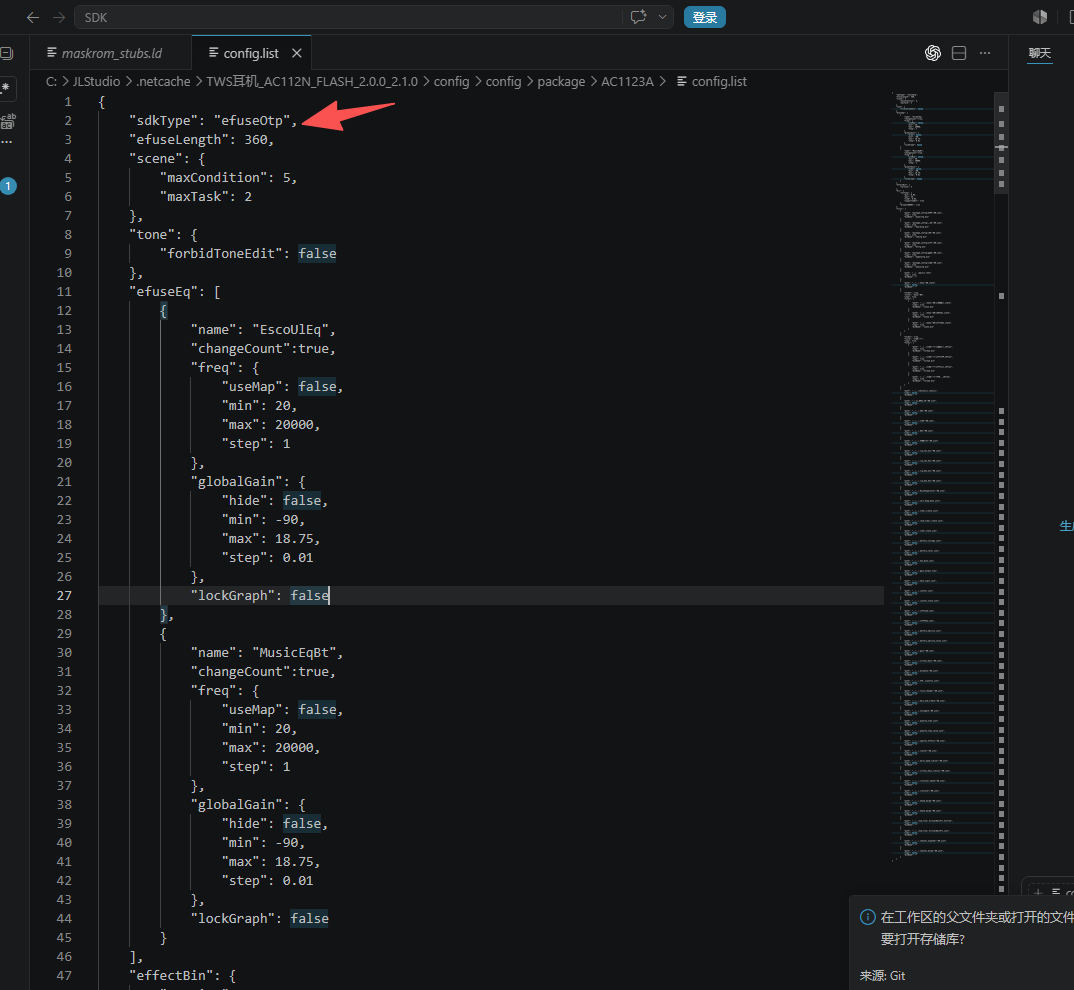This screenshot has width=1074, height=990.
Task: Focus the SDK search box
Action: (x=349, y=17)
